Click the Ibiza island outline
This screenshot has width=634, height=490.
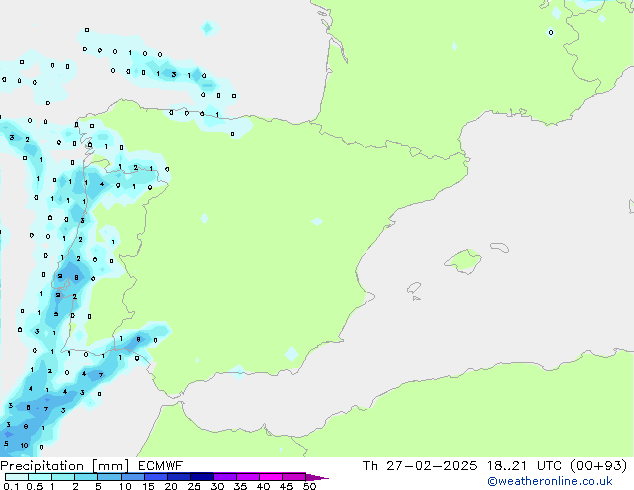414,287
